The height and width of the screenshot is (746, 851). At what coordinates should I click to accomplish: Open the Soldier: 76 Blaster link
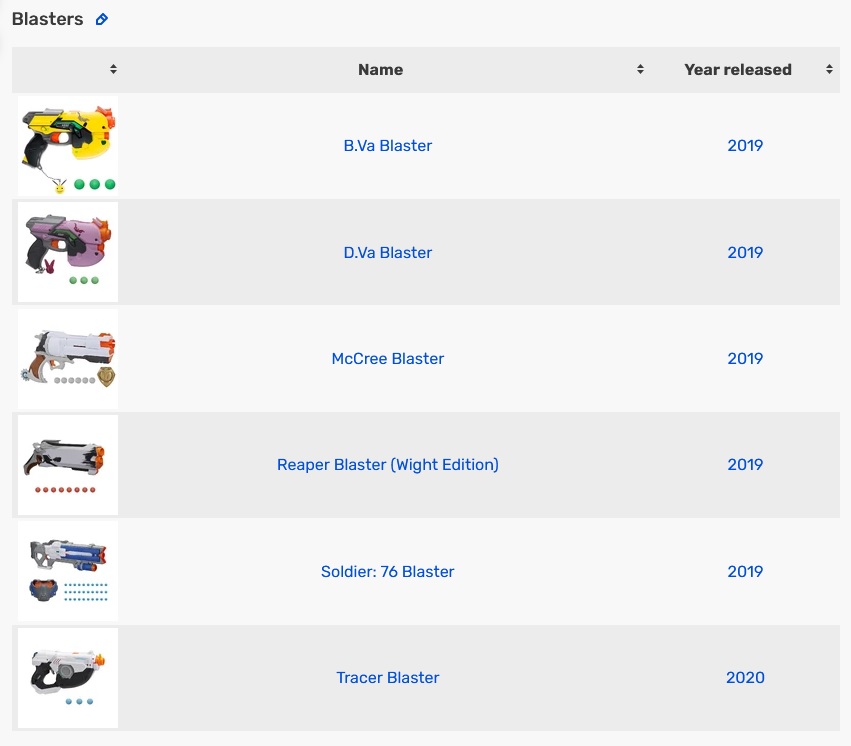coord(388,571)
